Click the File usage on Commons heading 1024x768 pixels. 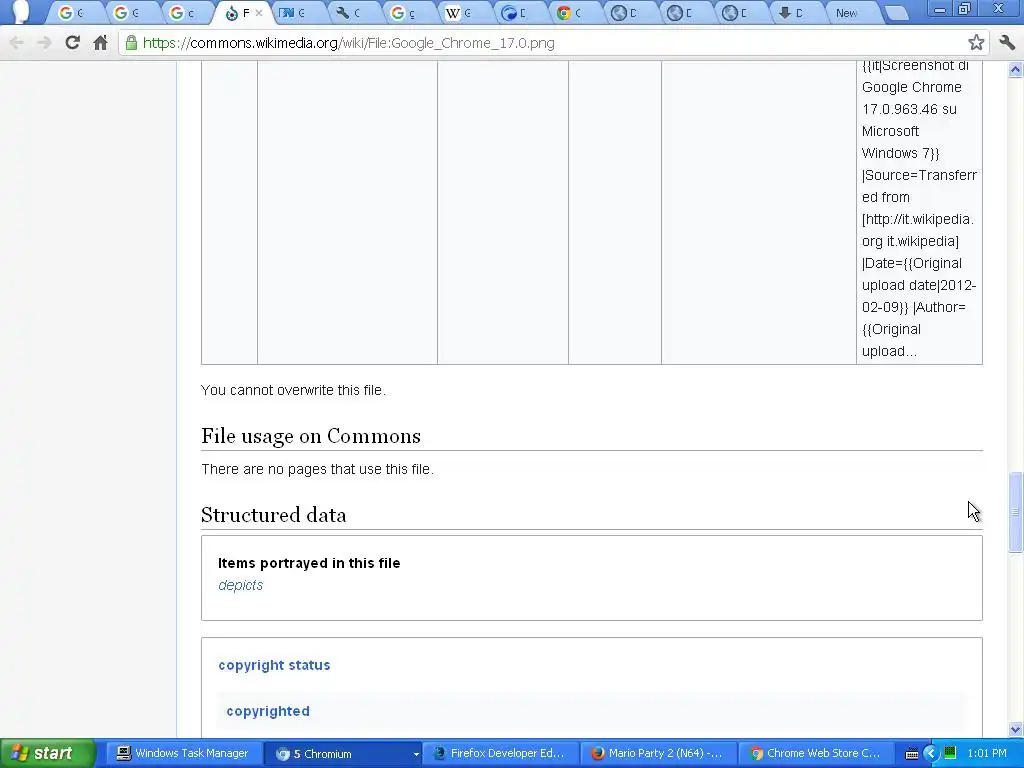[311, 436]
